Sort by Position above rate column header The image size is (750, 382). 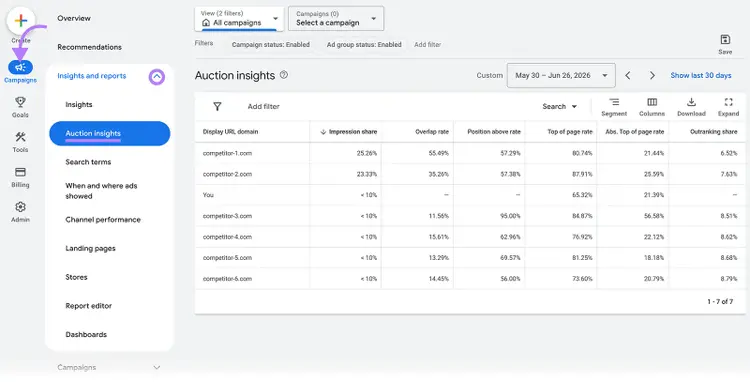[x=494, y=132]
